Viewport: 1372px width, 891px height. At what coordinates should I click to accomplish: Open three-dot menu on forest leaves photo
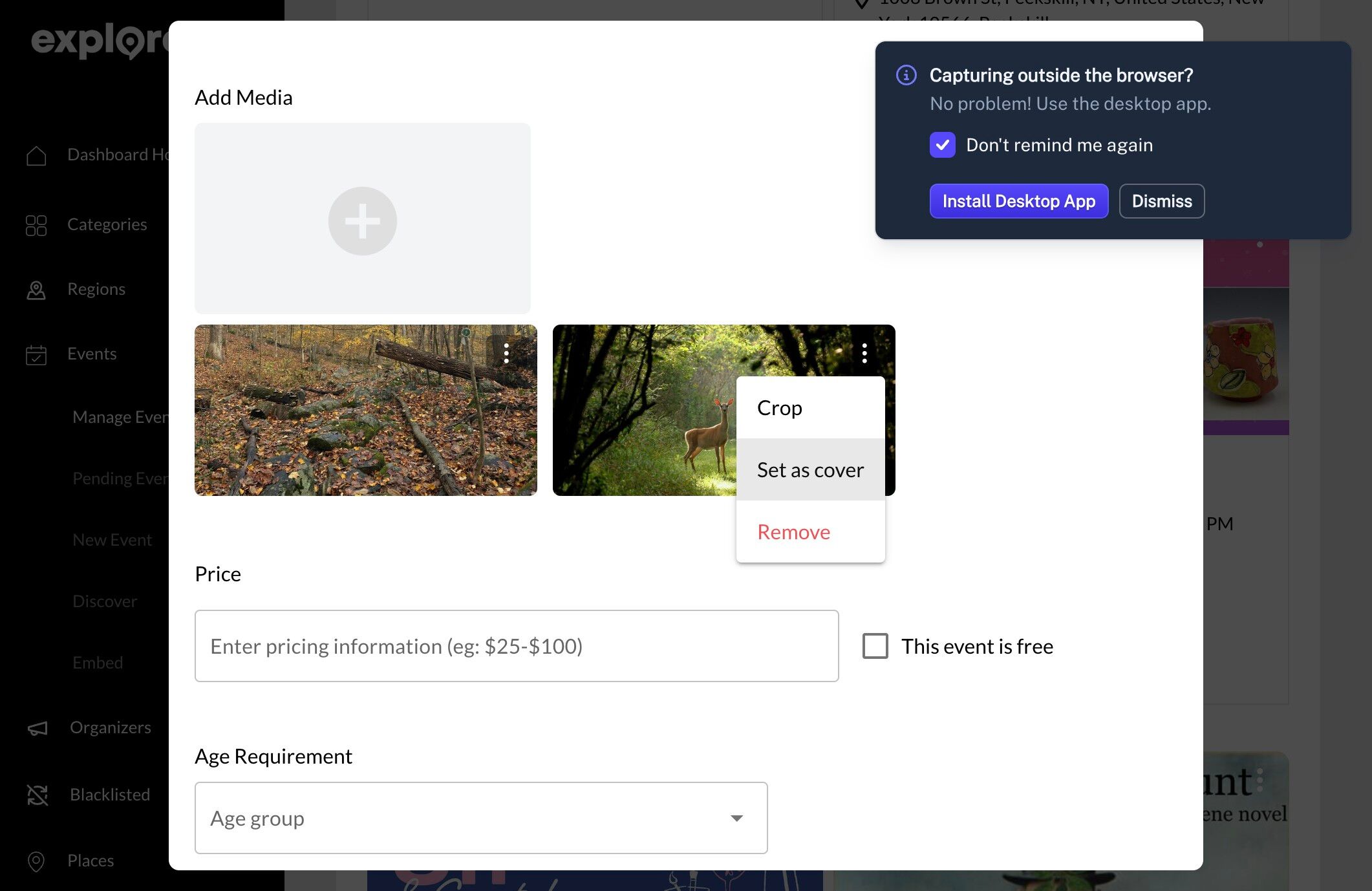pyautogui.click(x=506, y=353)
